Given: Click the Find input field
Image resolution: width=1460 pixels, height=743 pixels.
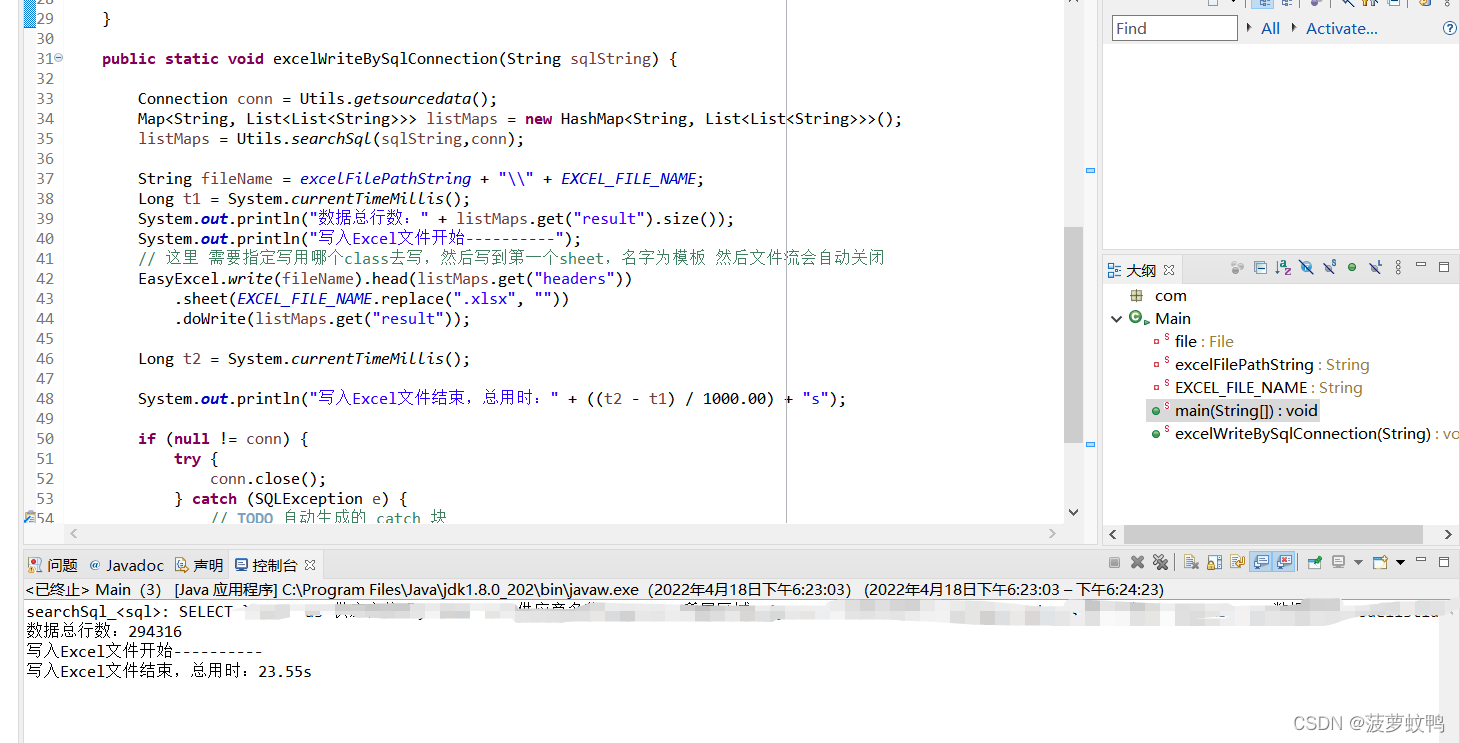Looking at the screenshot, I should coord(1175,29).
